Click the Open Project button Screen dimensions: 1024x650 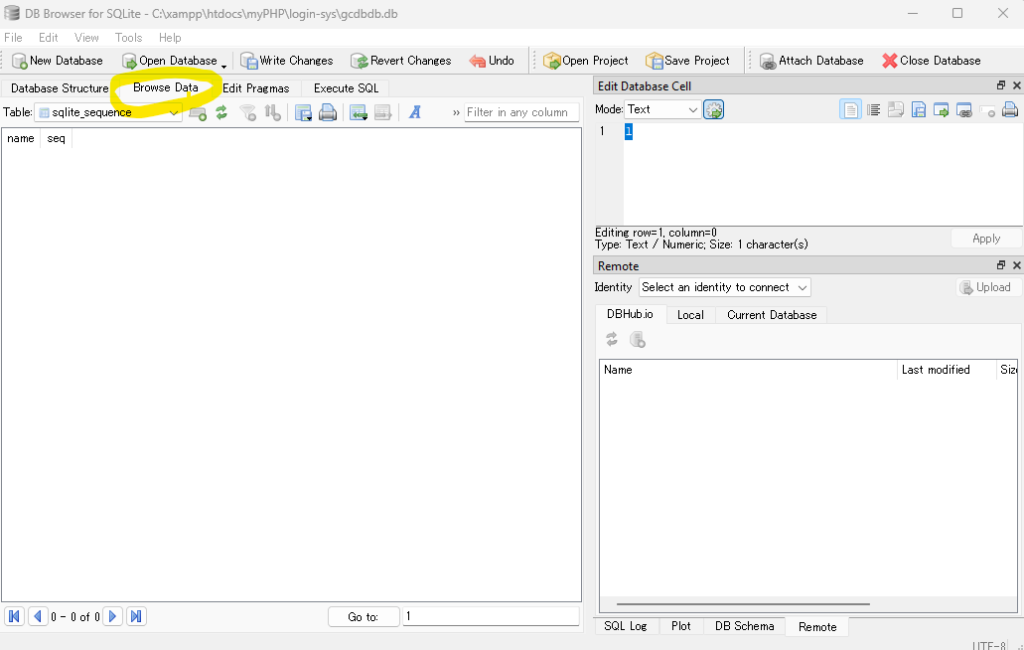coord(586,61)
